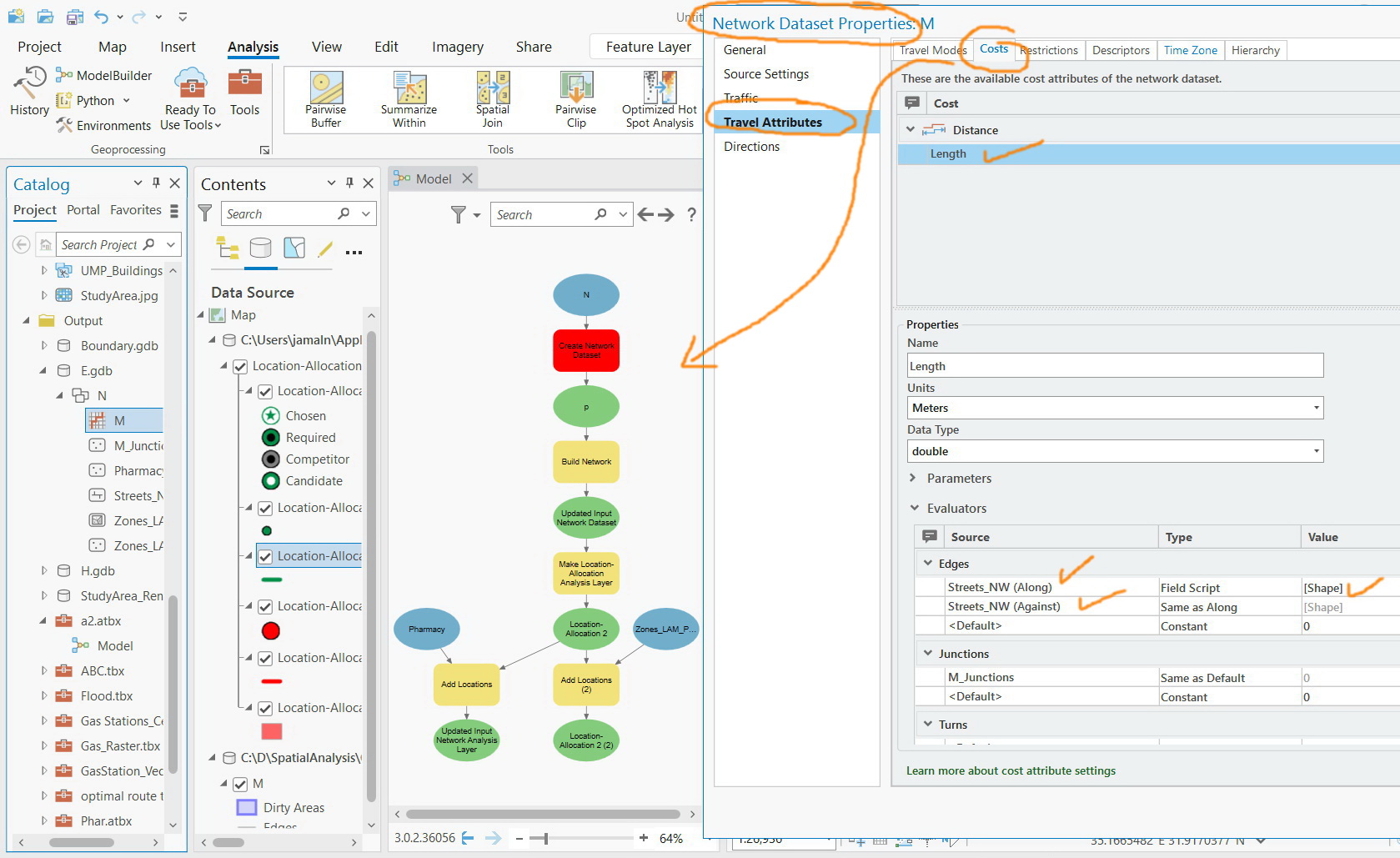Open the History tool
Screen dimensions: 1400x858
coord(29,92)
